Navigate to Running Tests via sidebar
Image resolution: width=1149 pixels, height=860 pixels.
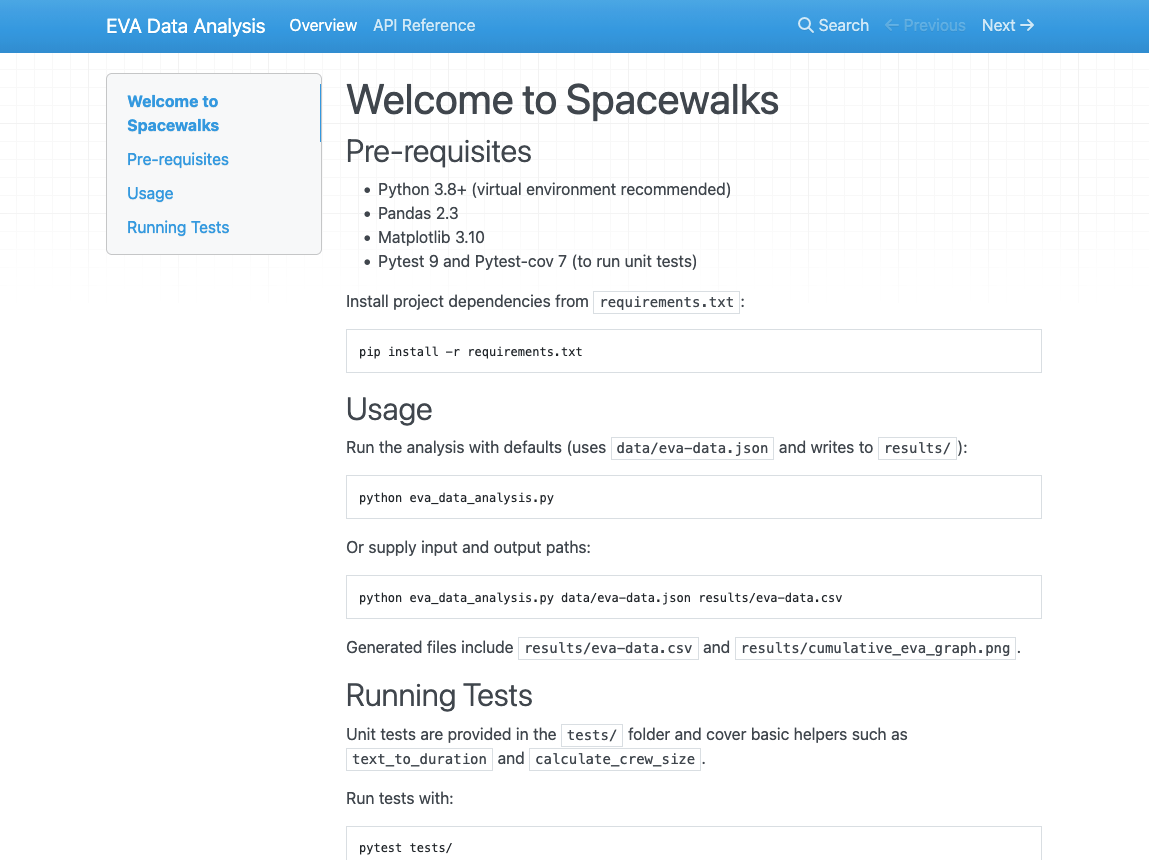click(178, 227)
